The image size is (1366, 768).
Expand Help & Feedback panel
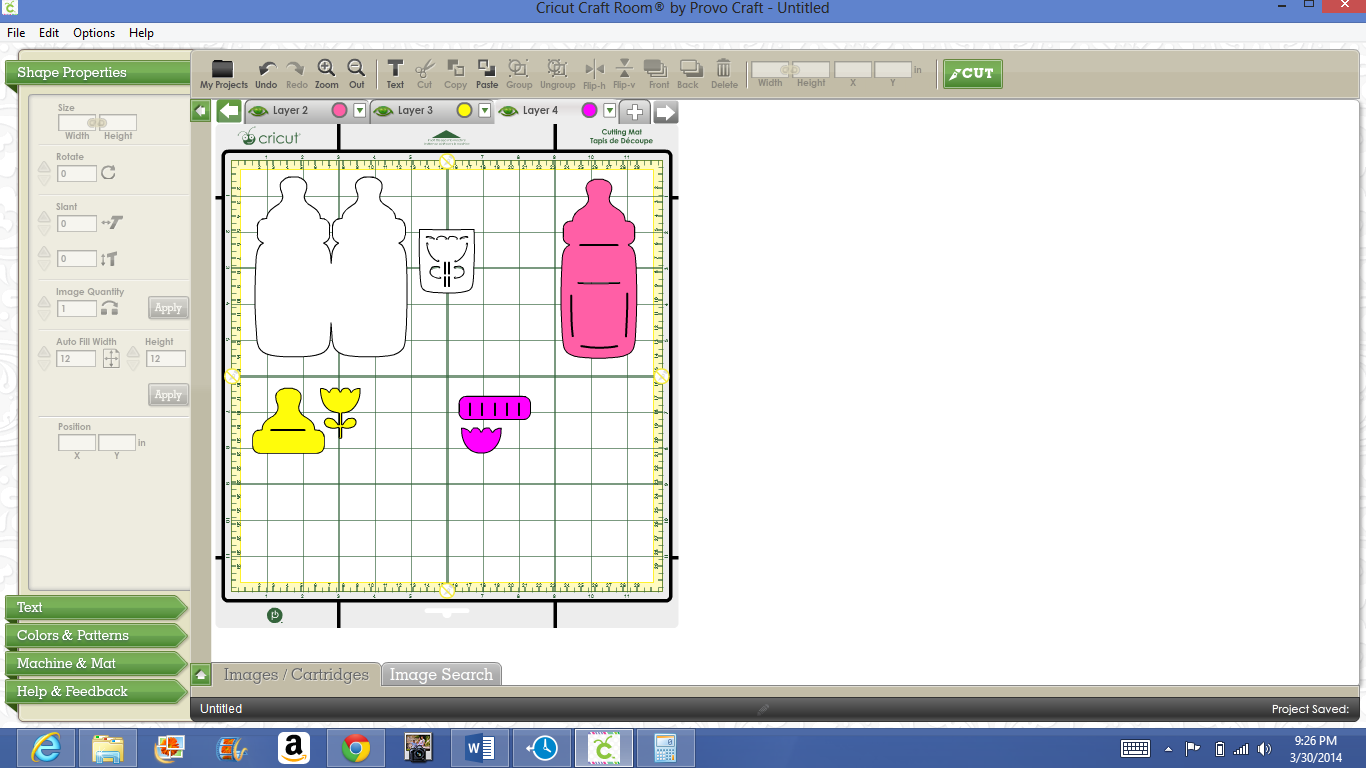(97, 691)
